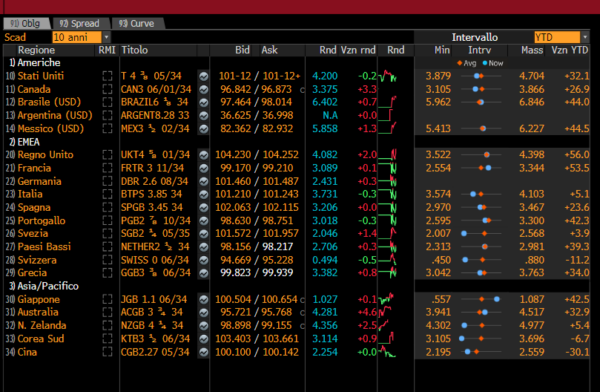Click the YTD interval field
This screenshot has width=600, height=392.
click(x=557, y=37)
